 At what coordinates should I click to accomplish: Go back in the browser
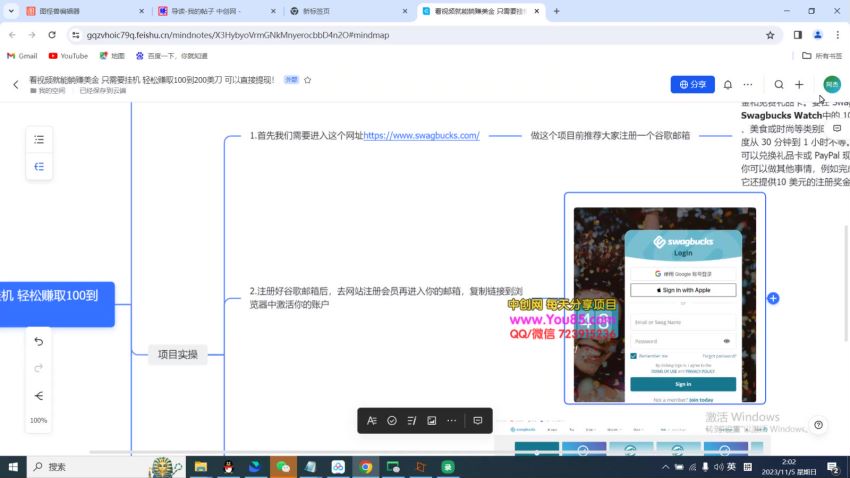pos(12,35)
